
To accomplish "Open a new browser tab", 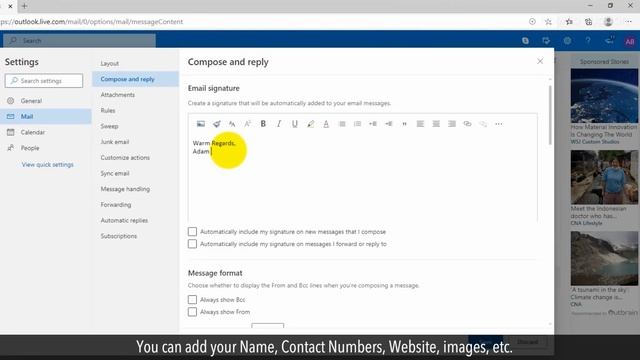I will pyautogui.click(x=24, y=6).
